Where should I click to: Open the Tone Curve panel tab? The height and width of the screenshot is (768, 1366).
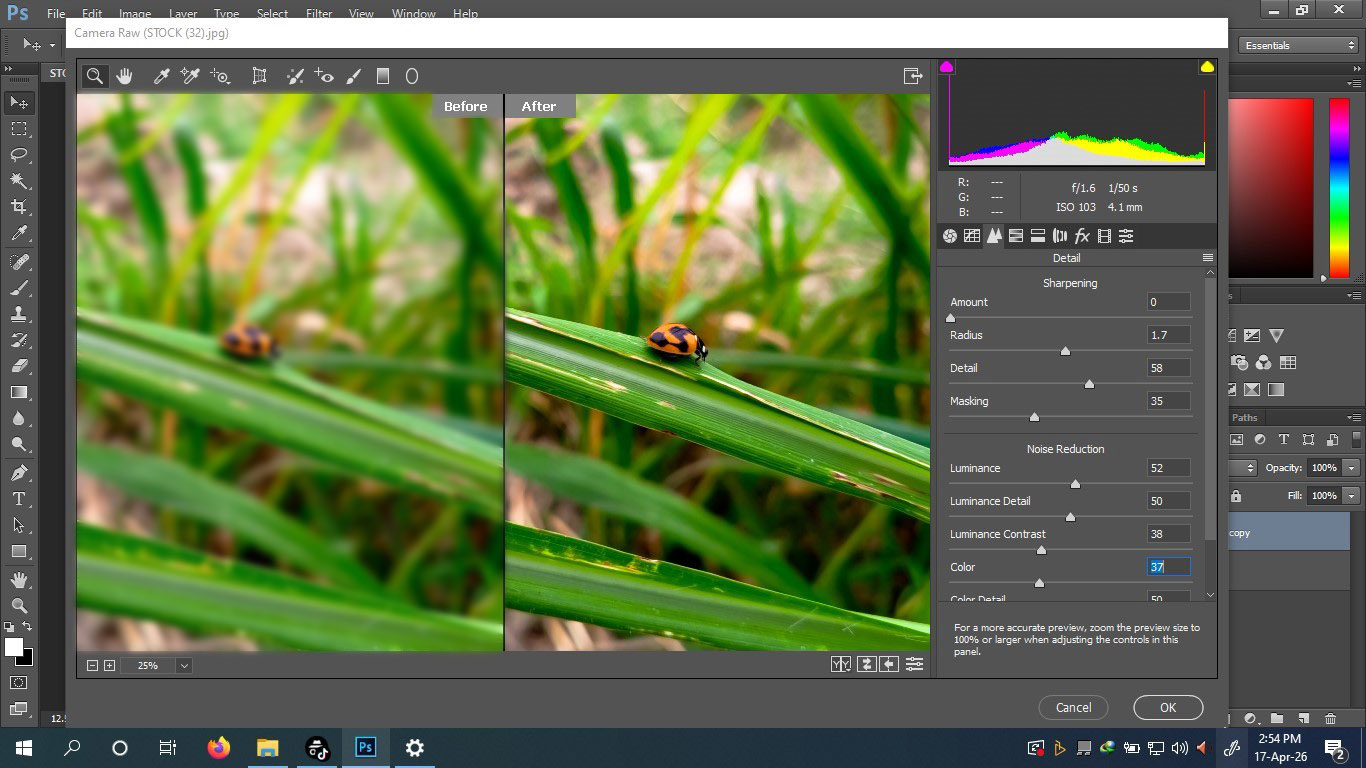pos(972,236)
